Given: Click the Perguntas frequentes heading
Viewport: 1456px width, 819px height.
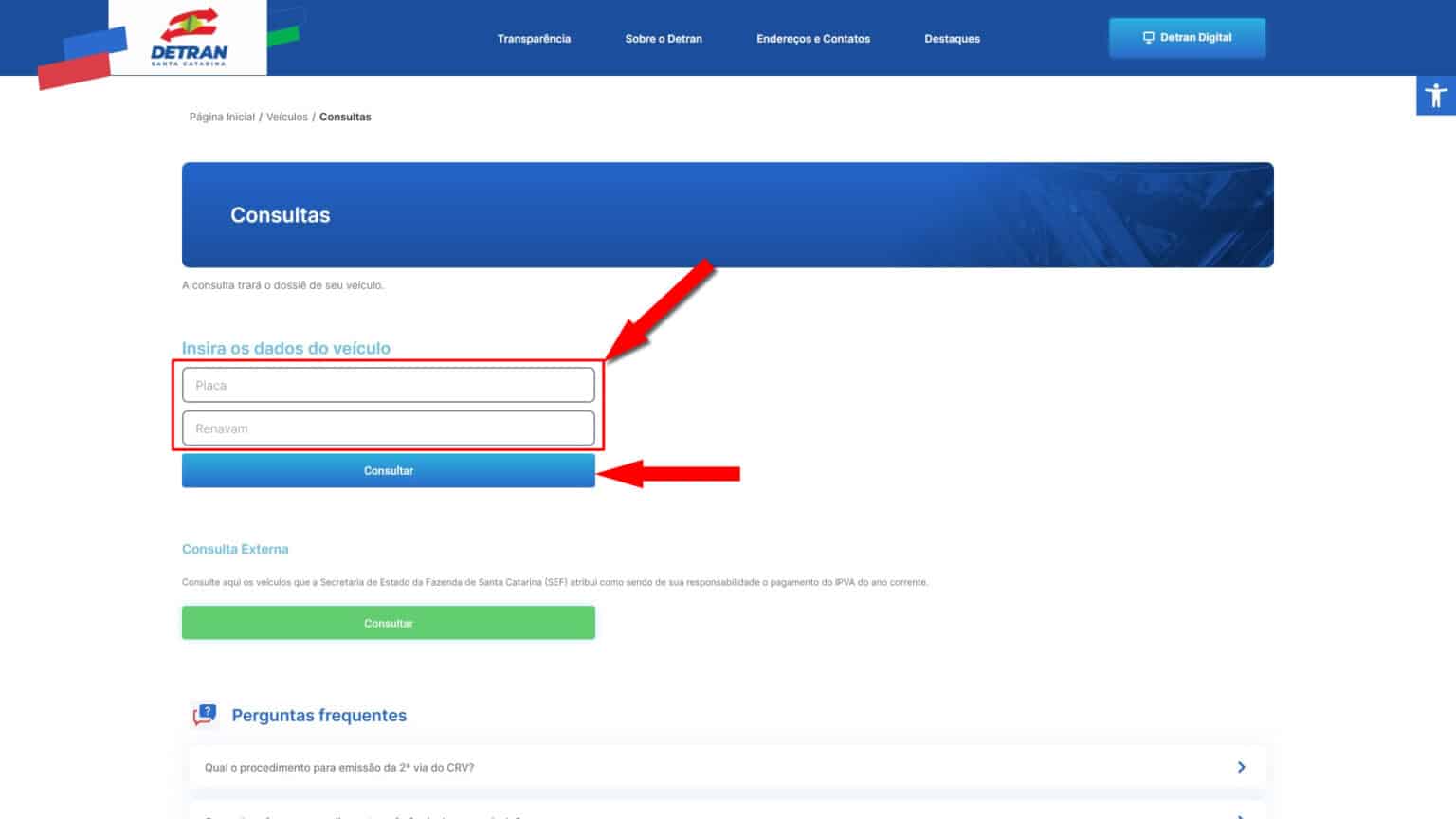Looking at the screenshot, I should (x=319, y=716).
